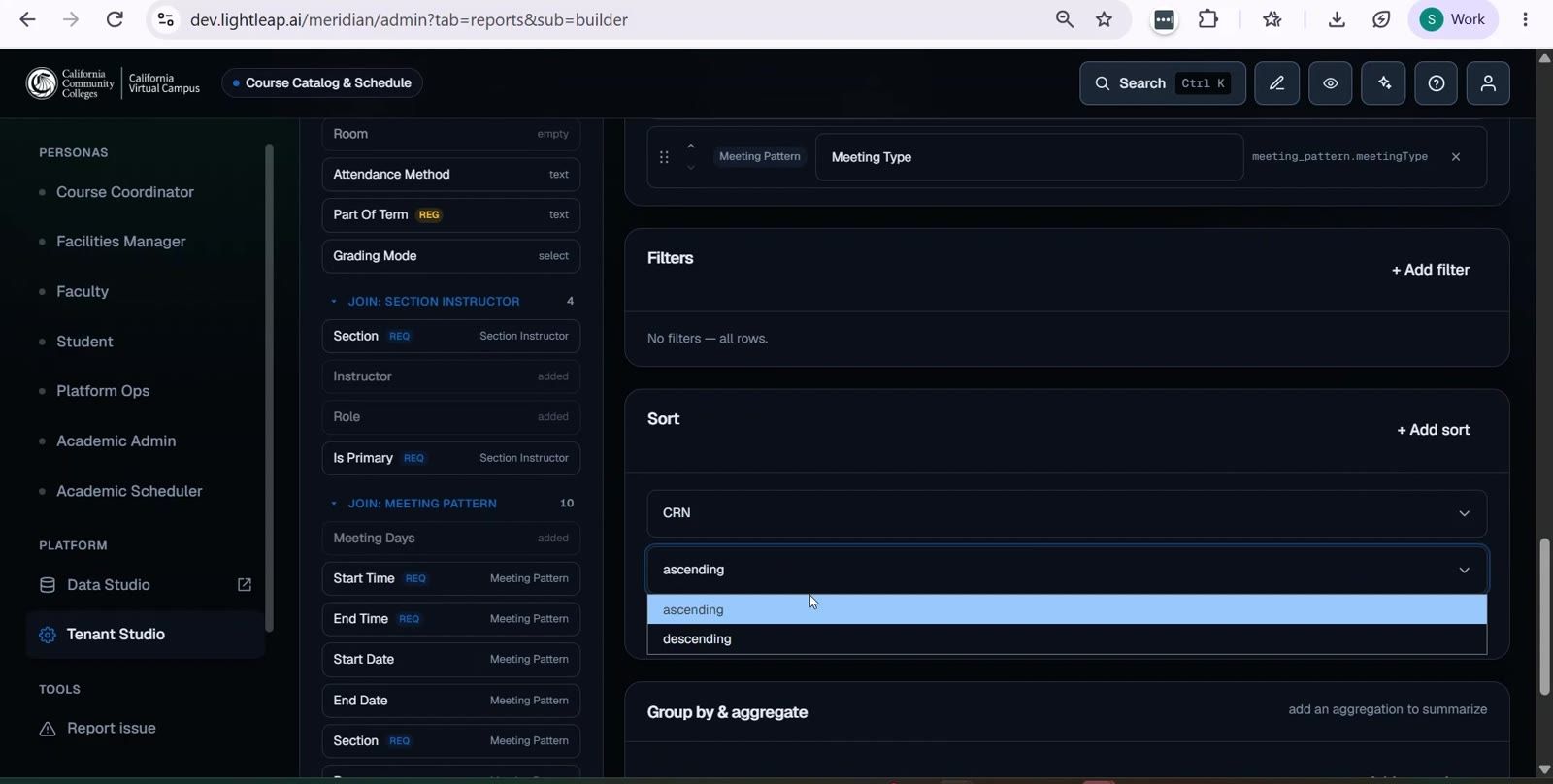1553x784 pixels.
Task: Open the Search Ctrl K box
Action: [1163, 83]
